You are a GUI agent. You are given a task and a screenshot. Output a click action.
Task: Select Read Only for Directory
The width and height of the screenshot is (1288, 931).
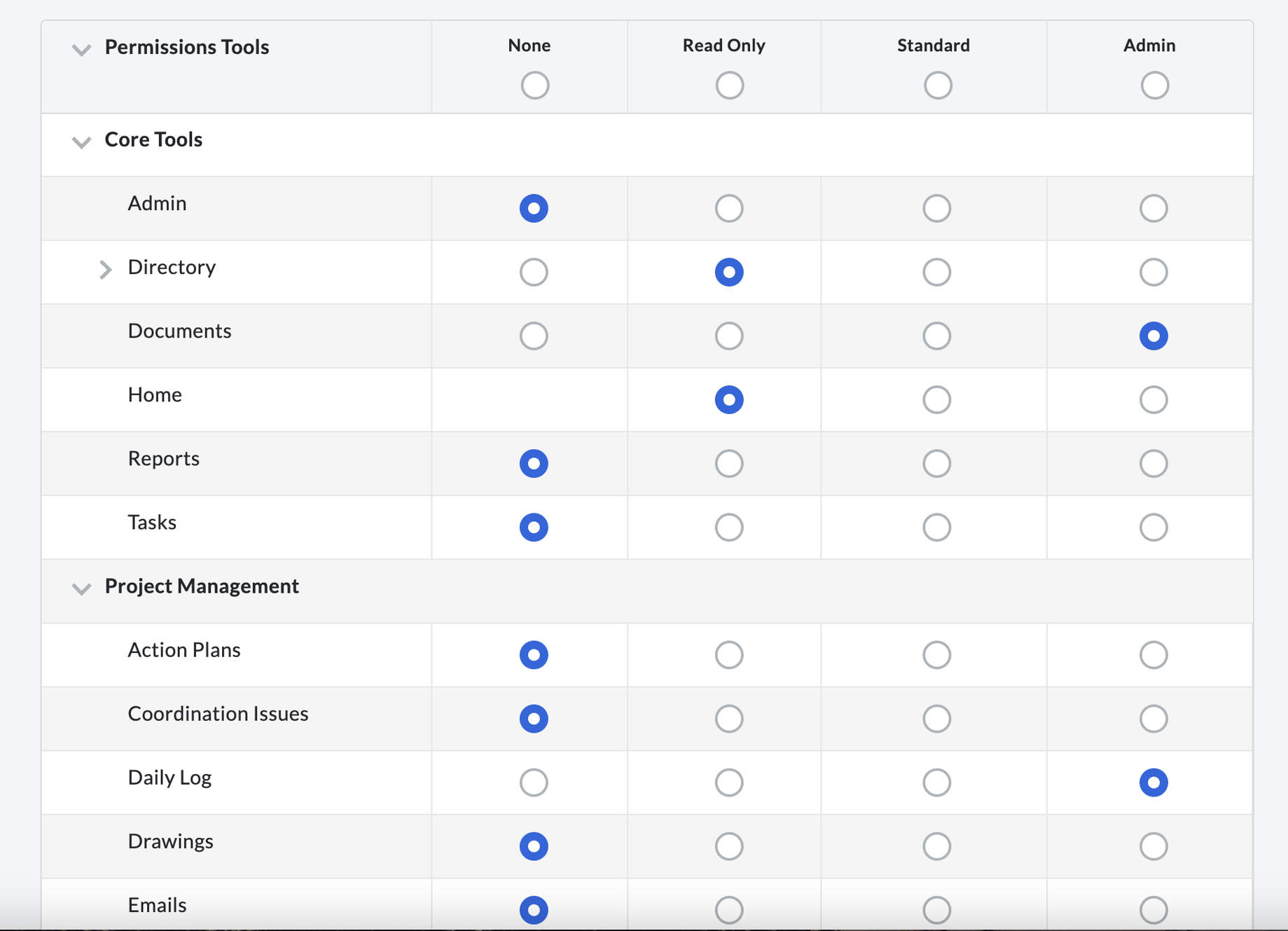coord(729,272)
